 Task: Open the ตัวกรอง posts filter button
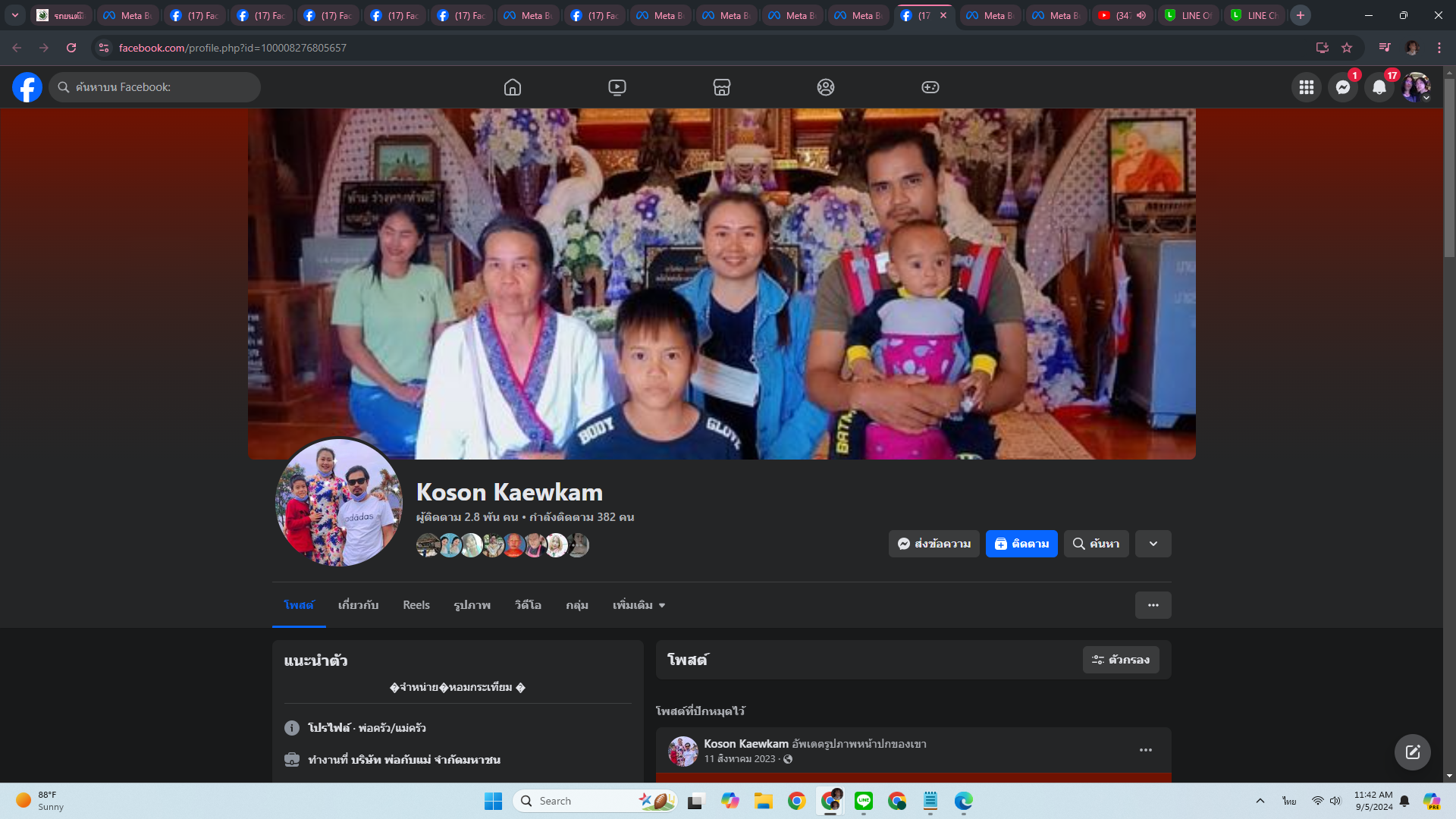pyautogui.click(x=1120, y=660)
